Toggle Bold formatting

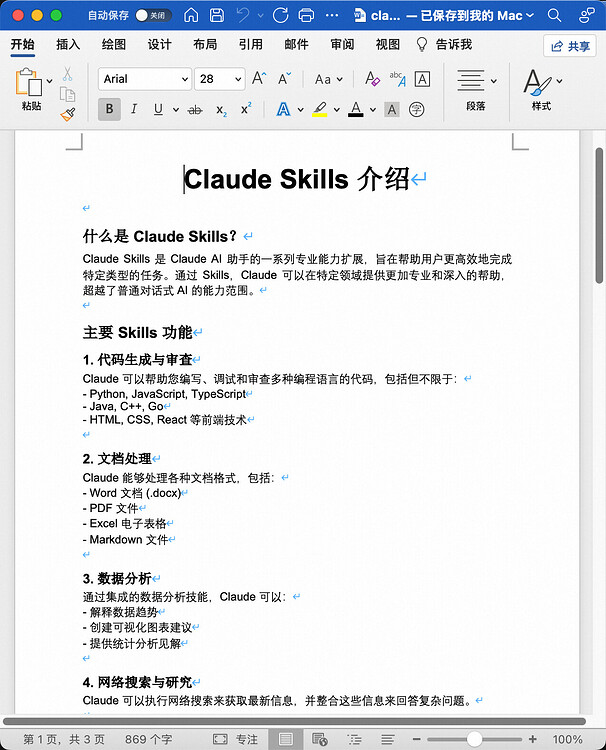click(x=110, y=109)
